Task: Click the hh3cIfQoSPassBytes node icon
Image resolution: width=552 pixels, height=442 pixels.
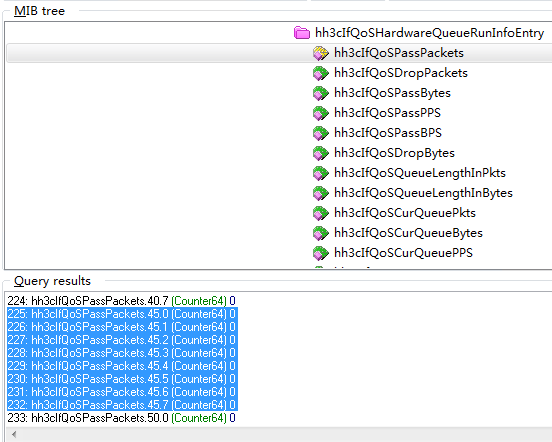Action: pyautogui.click(x=321, y=93)
